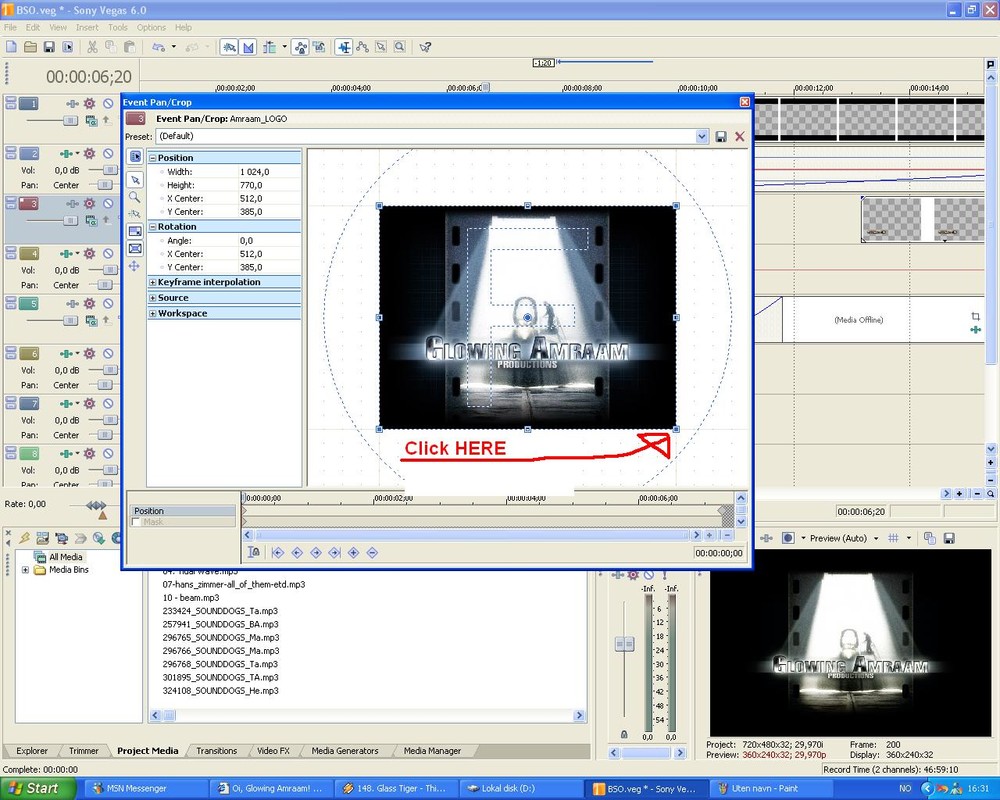This screenshot has height=800, width=1000.
Task: Click Copy Snapshot to Clipboard preview icon
Action: click(930, 538)
